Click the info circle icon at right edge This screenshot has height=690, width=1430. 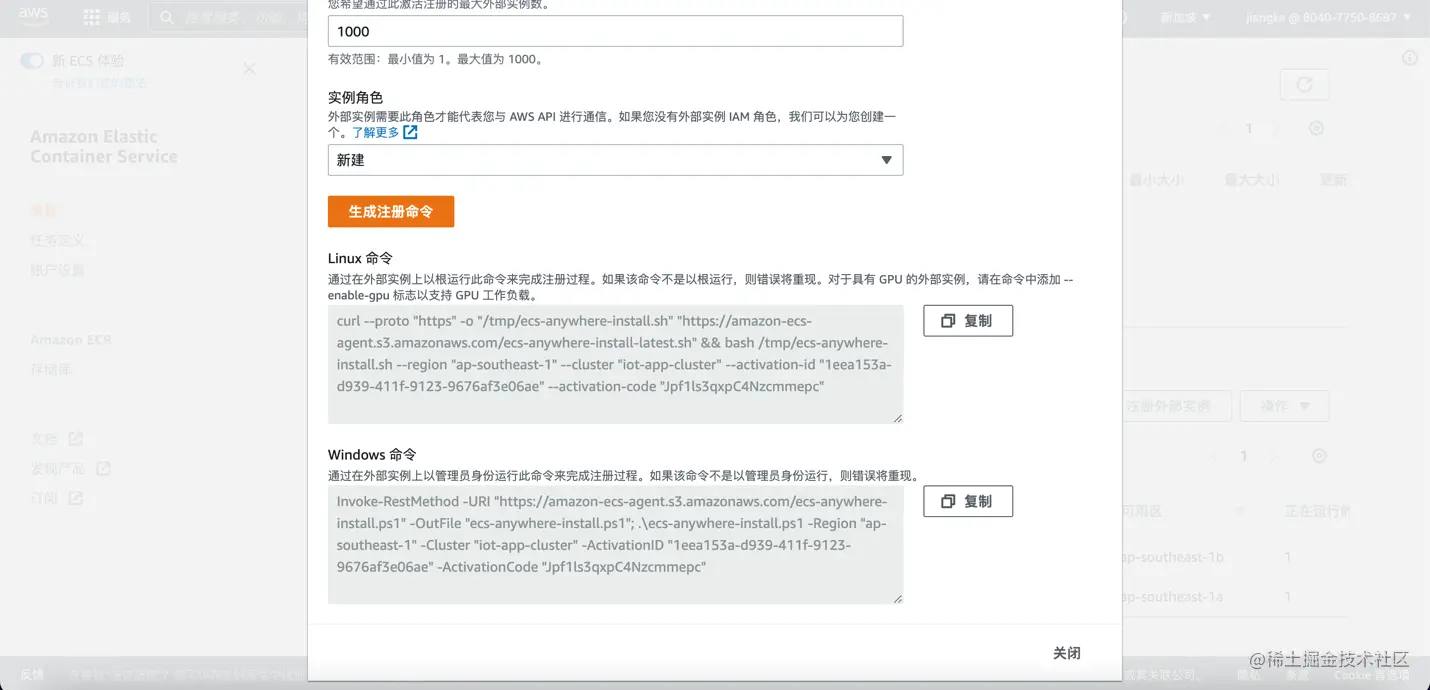[x=1410, y=58]
